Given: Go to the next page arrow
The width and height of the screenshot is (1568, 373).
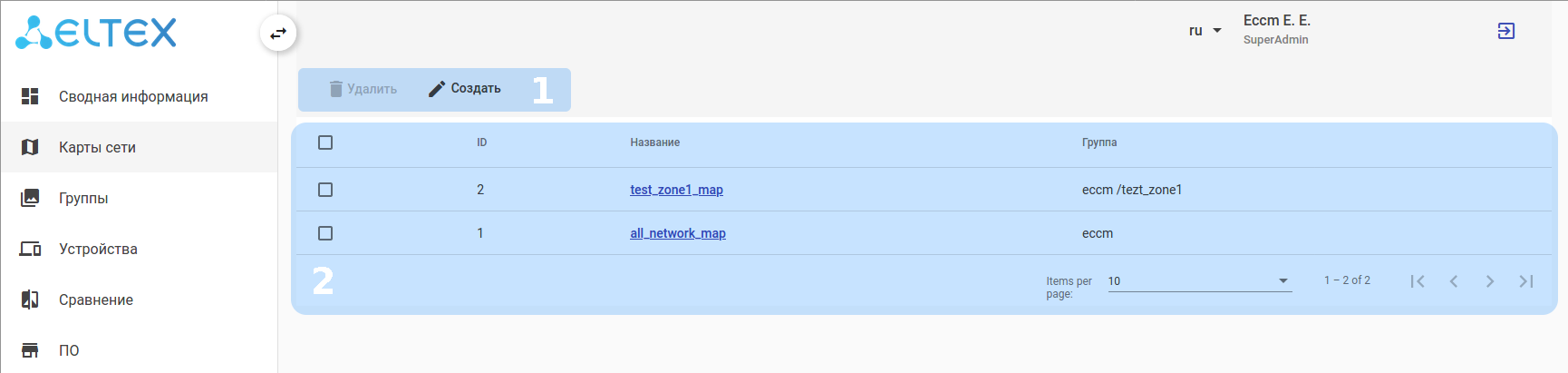Looking at the screenshot, I should (1490, 281).
